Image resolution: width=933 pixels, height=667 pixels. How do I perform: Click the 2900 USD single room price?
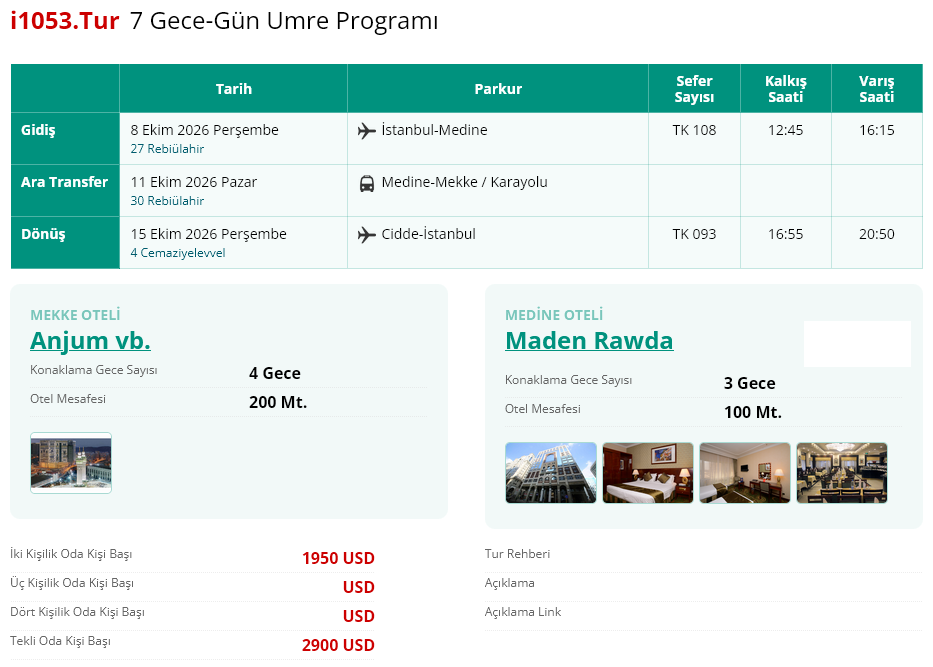pyautogui.click(x=338, y=645)
